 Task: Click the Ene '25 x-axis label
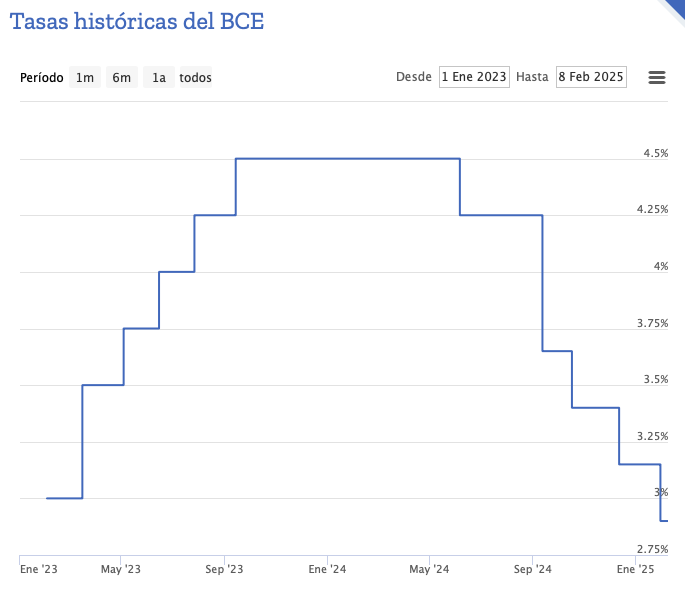(x=635, y=569)
